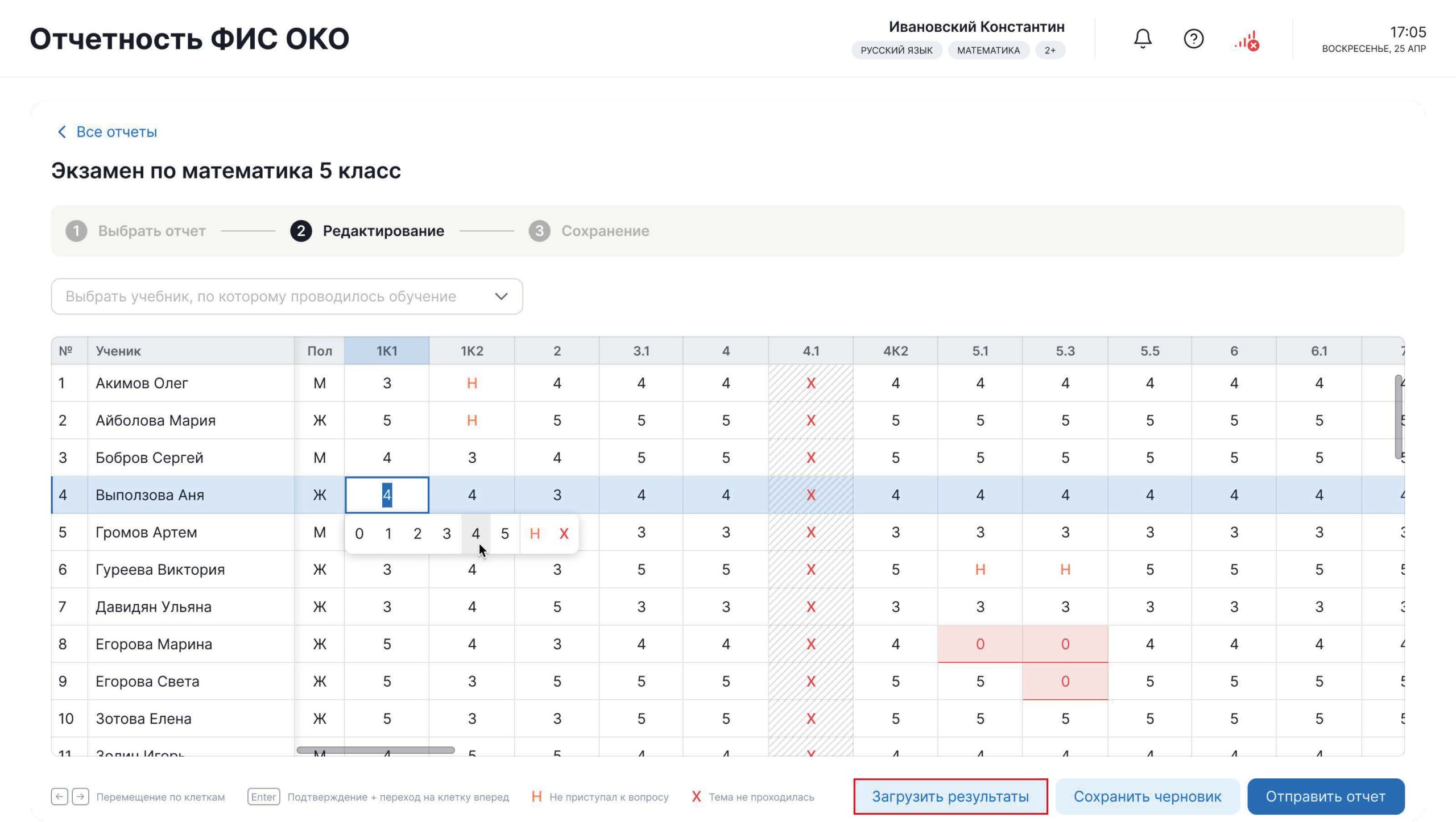Click the РУССКИЙ ЯЗЫК subject tag
This screenshot has height=822, width=1456.
896,50
